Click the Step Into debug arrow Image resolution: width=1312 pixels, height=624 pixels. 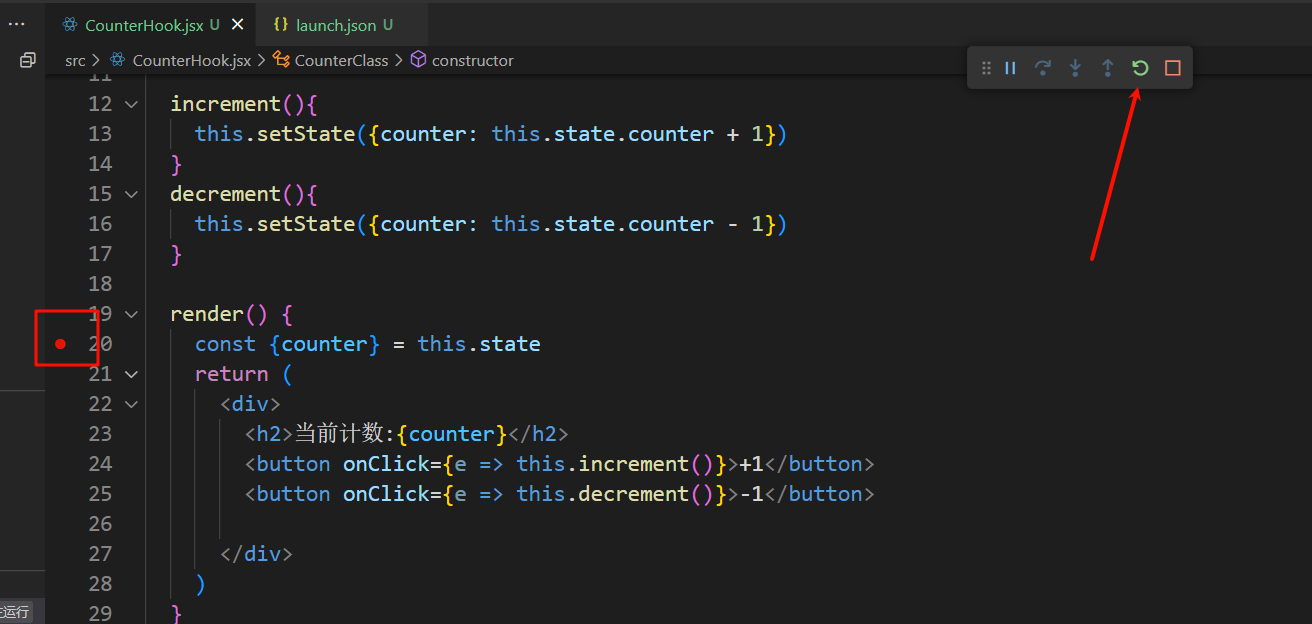coord(1075,68)
